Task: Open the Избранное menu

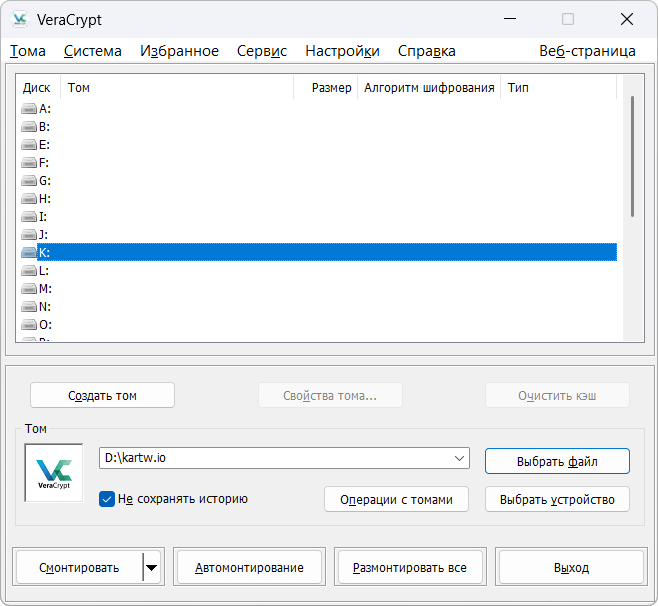Action: 179,51
